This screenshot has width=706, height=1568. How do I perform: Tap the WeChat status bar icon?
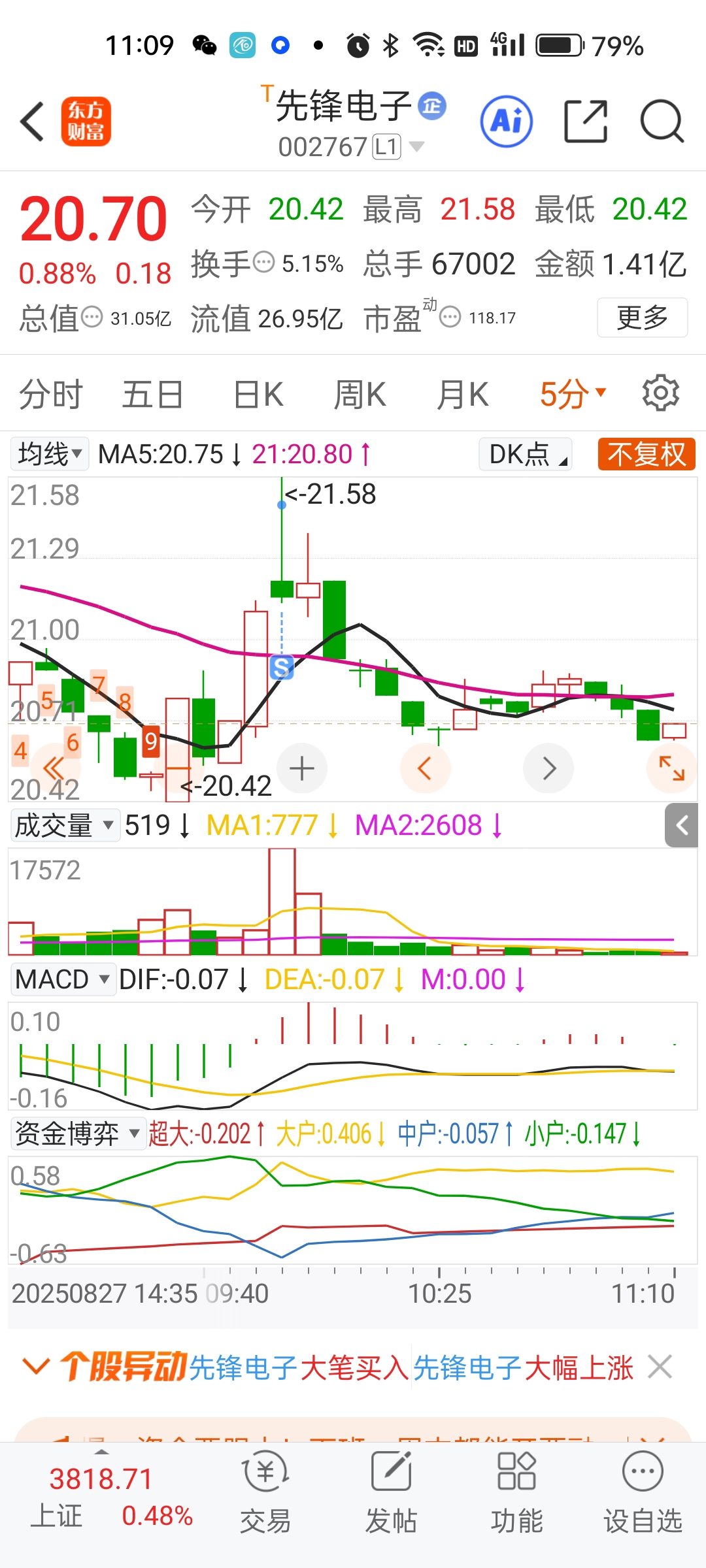pyautogui.click(x=205, y=46)
